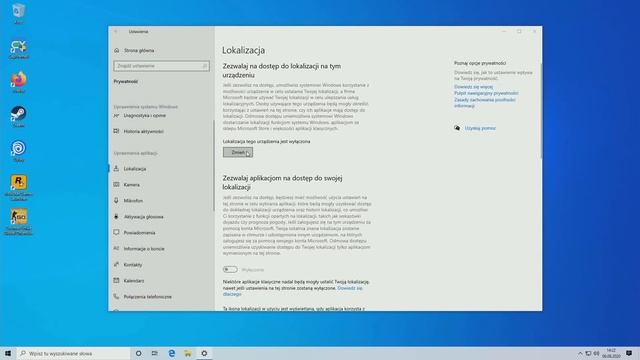Image resolution: width=640 pixels, height=360 pixels.
Task: Click the sidebar vertical scrollbar
Action: pos(213,165)
